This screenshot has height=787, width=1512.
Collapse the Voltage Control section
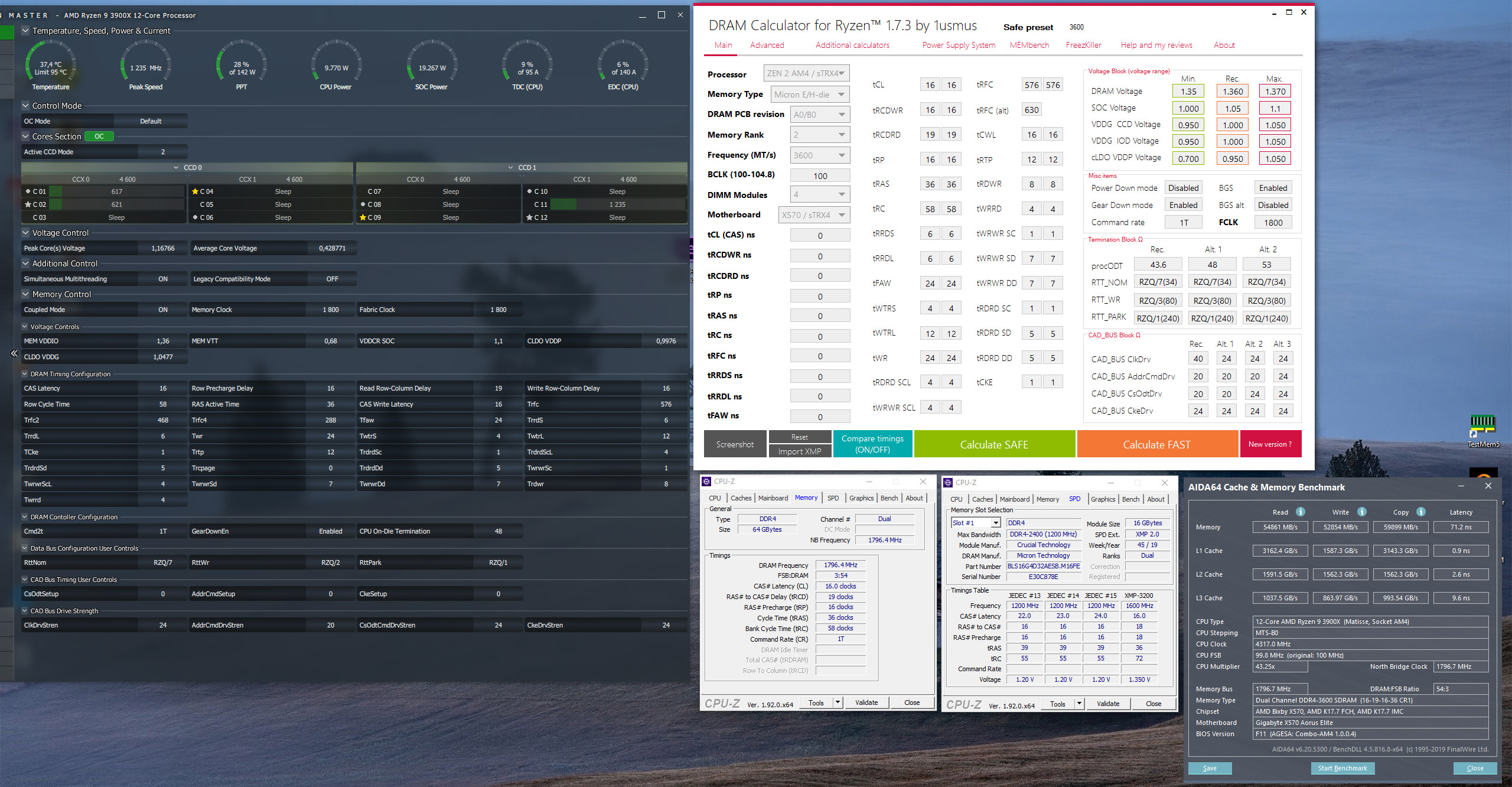coord(25,233)
